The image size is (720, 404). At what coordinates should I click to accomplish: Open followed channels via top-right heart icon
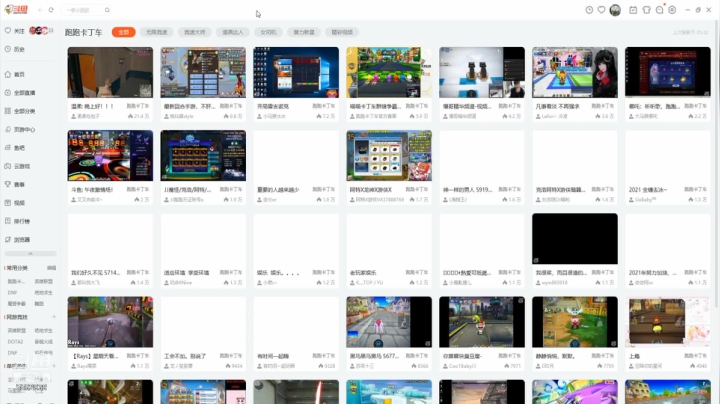[x=602, y=10]
